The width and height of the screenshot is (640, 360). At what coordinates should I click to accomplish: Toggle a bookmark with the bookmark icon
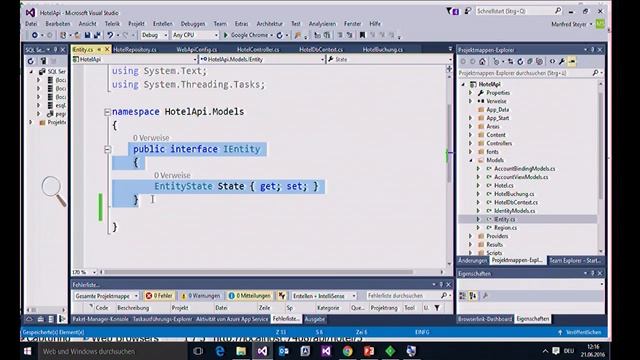[x=362, y=36]
